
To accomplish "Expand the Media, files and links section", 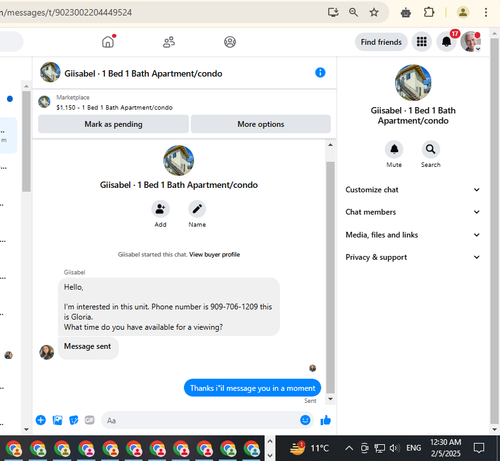I will pyautogui.click(x=413, y=235).
